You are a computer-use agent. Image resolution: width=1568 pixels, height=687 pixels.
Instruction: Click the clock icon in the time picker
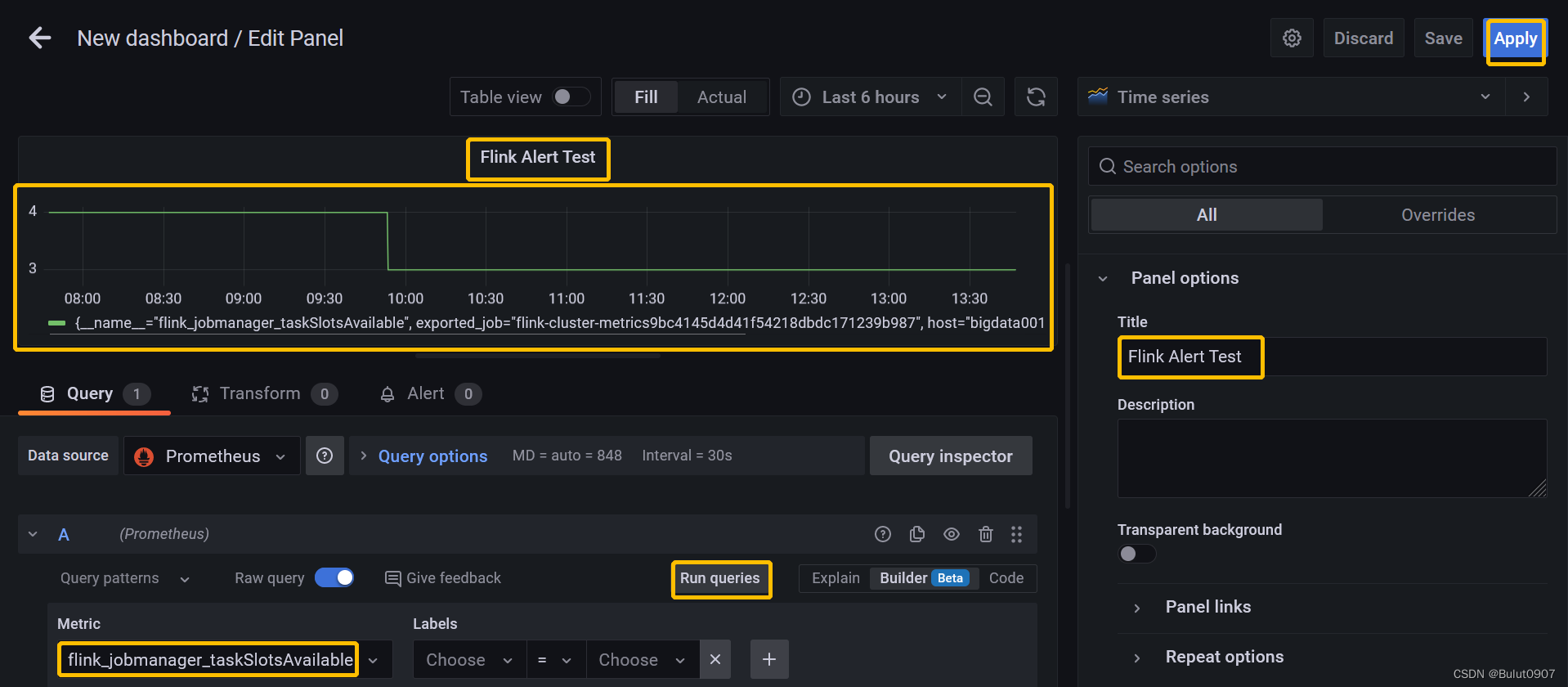click(x=802, y=97)
